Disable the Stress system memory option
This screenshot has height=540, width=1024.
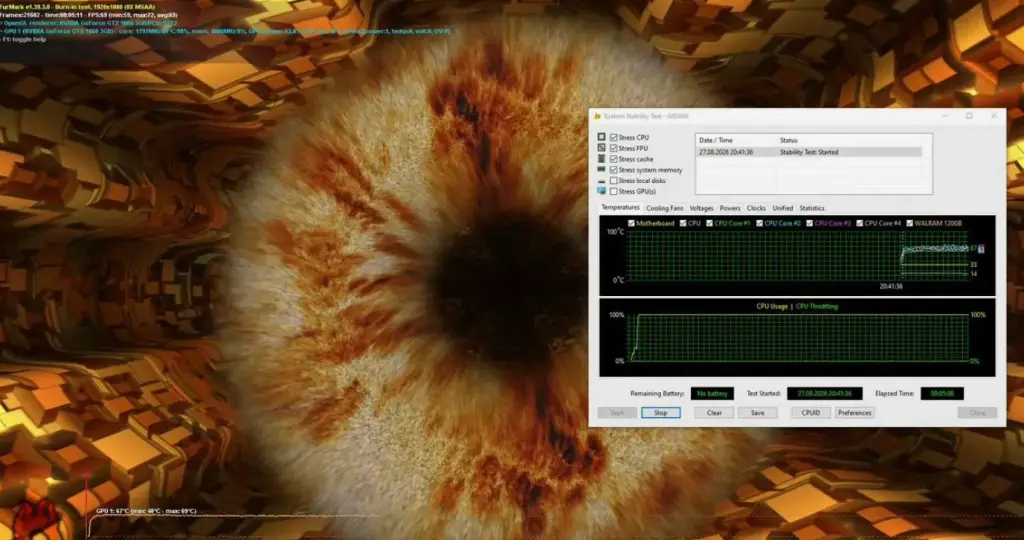coord(613,170)
